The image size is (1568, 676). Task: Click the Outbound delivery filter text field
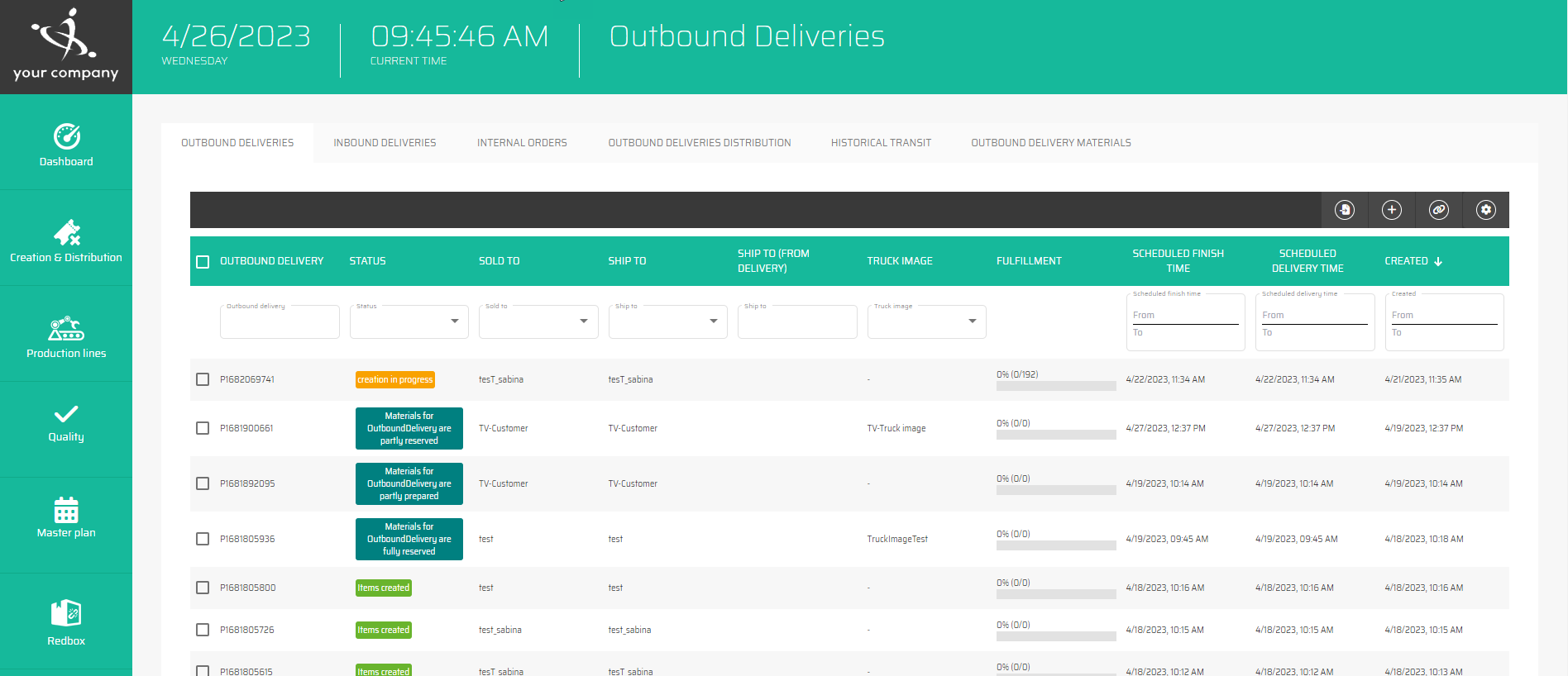pyautogui.click(x=280, y=322)
